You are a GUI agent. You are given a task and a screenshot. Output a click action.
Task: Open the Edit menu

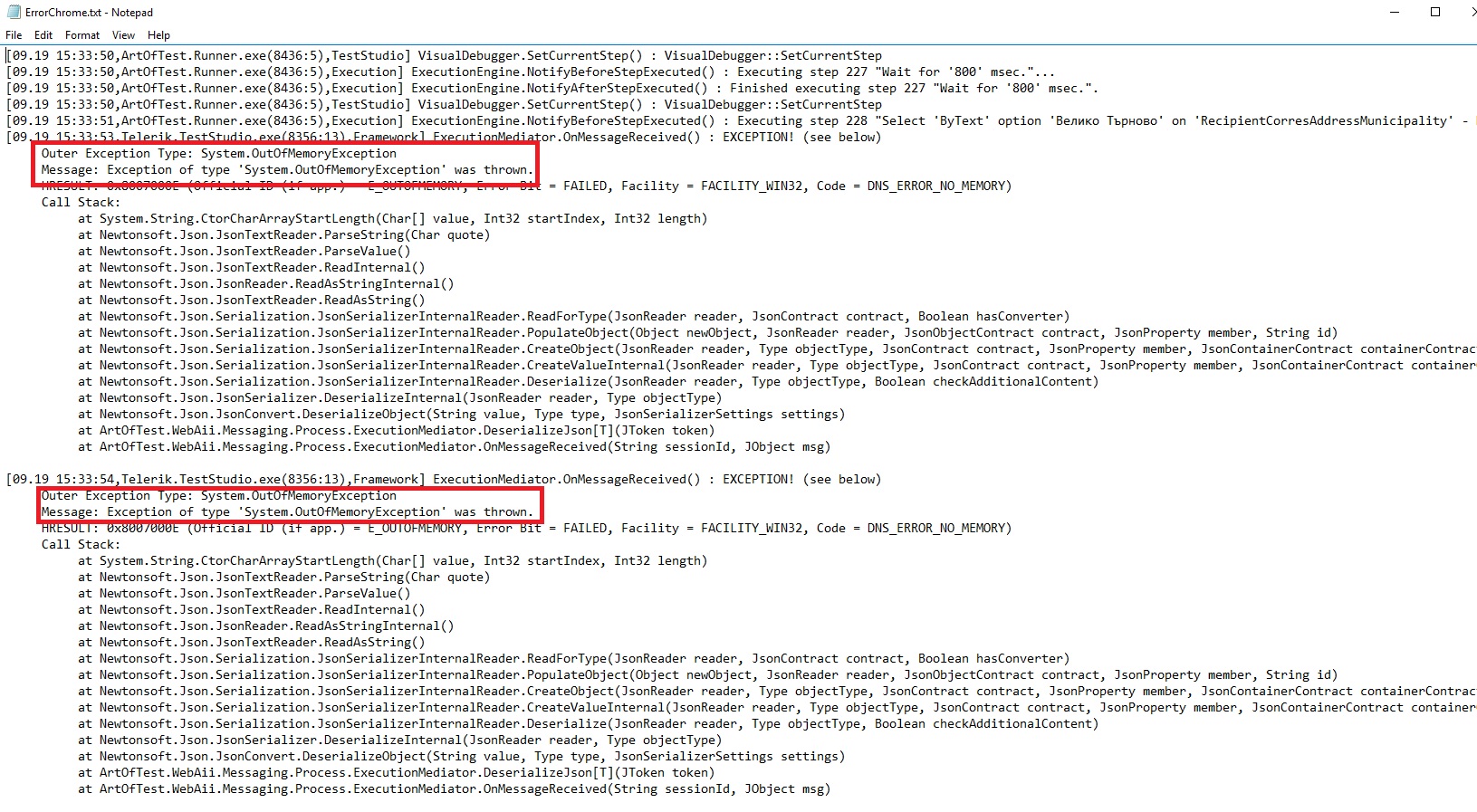(43, 35)
